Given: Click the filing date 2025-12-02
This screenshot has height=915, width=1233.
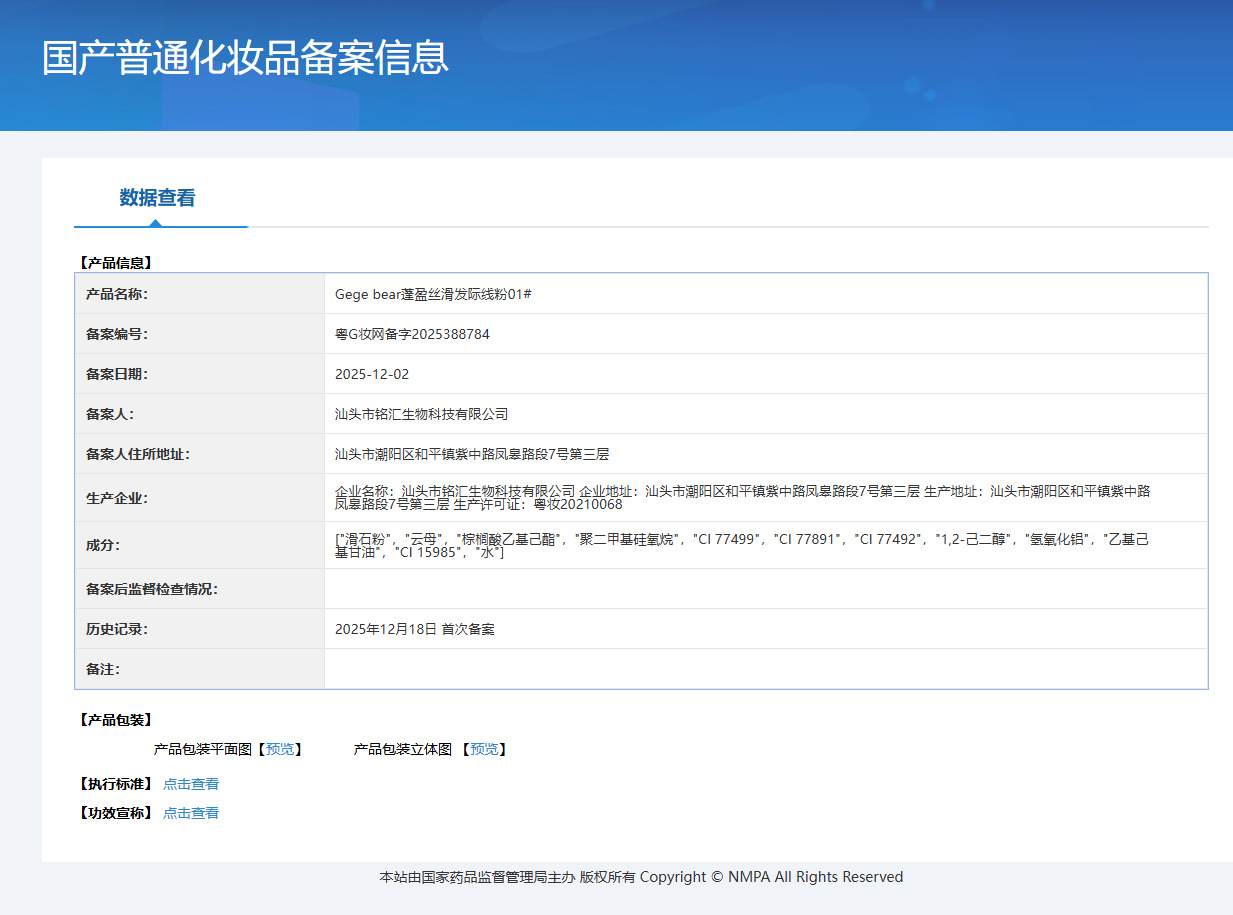Looking at the screenshot, I should [372, 374].
